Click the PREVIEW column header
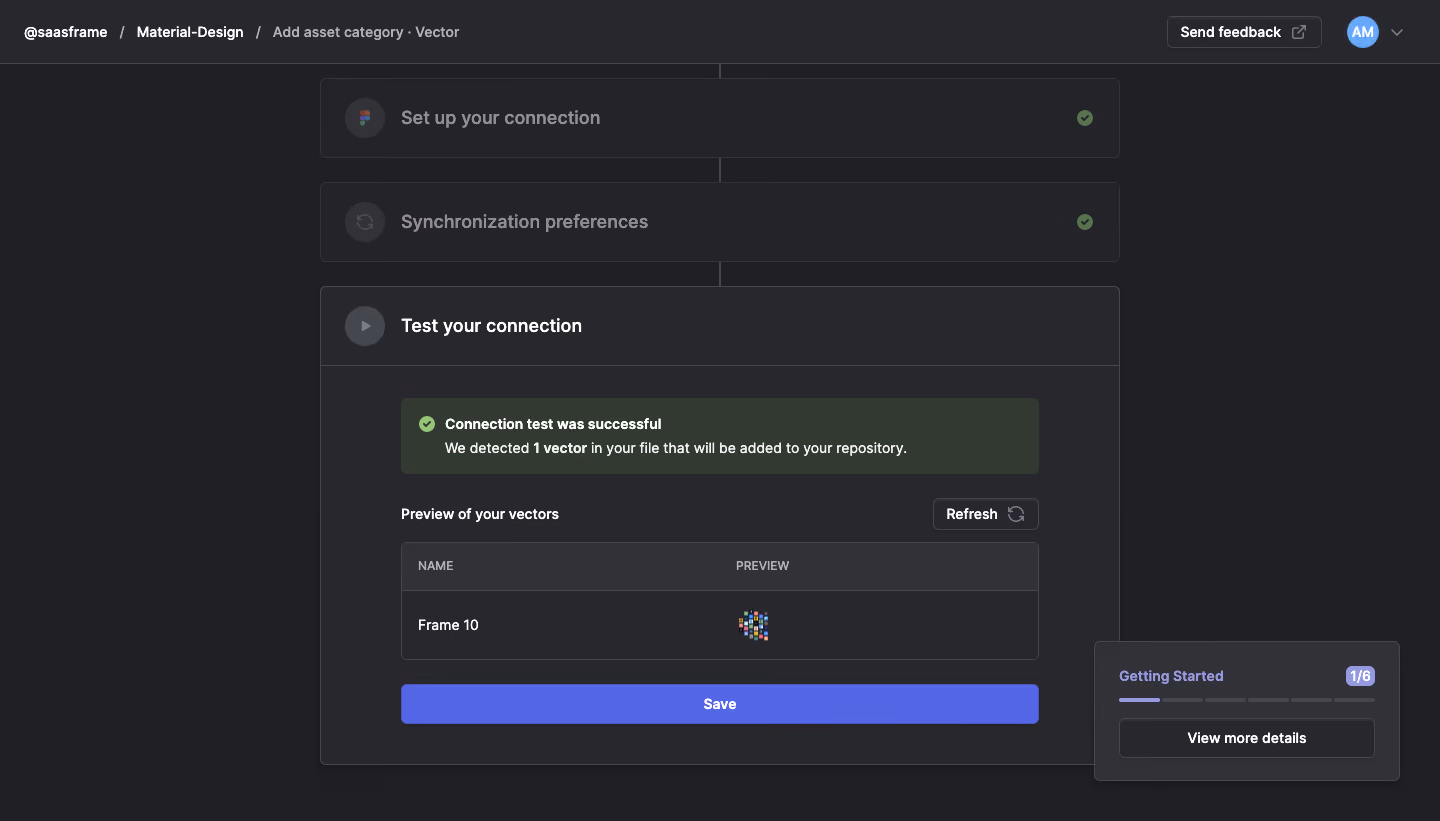Viewport: 1440px width, 821px height. click(762, 566)
